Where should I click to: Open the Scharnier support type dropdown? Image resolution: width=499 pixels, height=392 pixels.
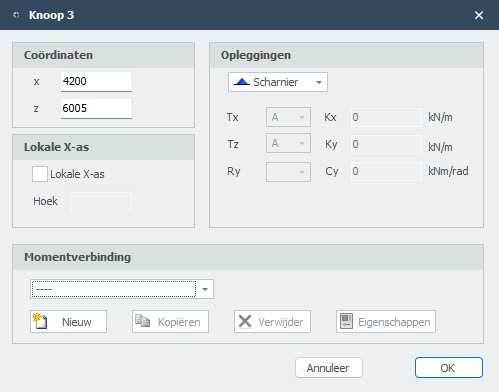pos(278,82)
